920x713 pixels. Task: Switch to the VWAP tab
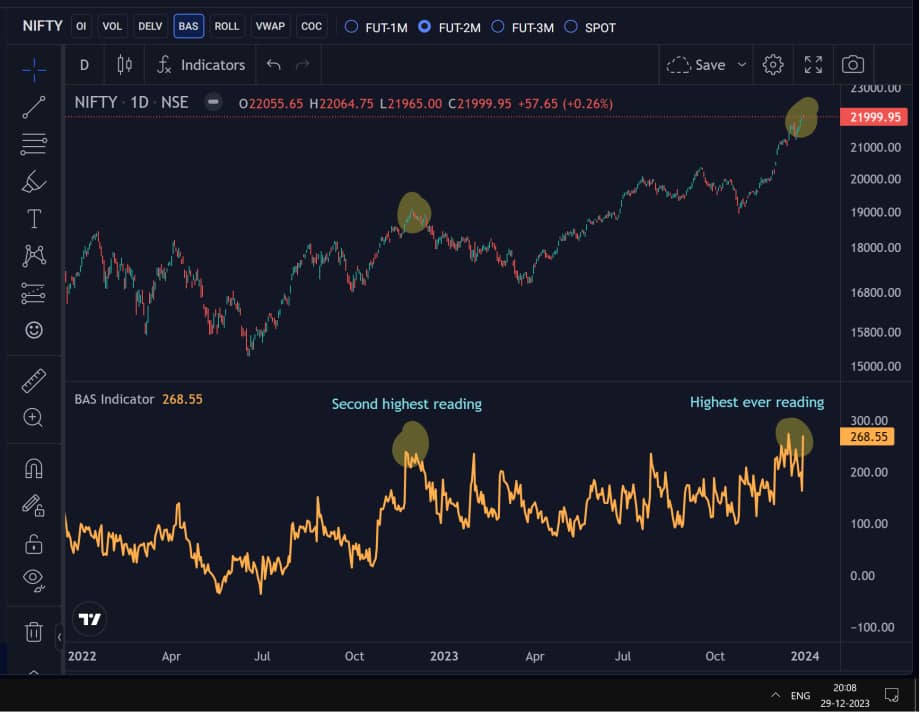(x=270, y=26)
